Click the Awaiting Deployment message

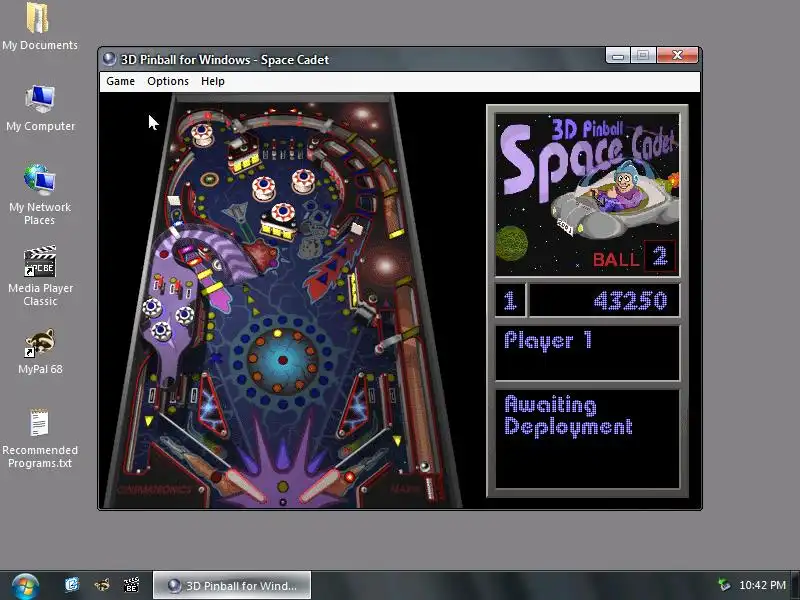tap(568, 416)
